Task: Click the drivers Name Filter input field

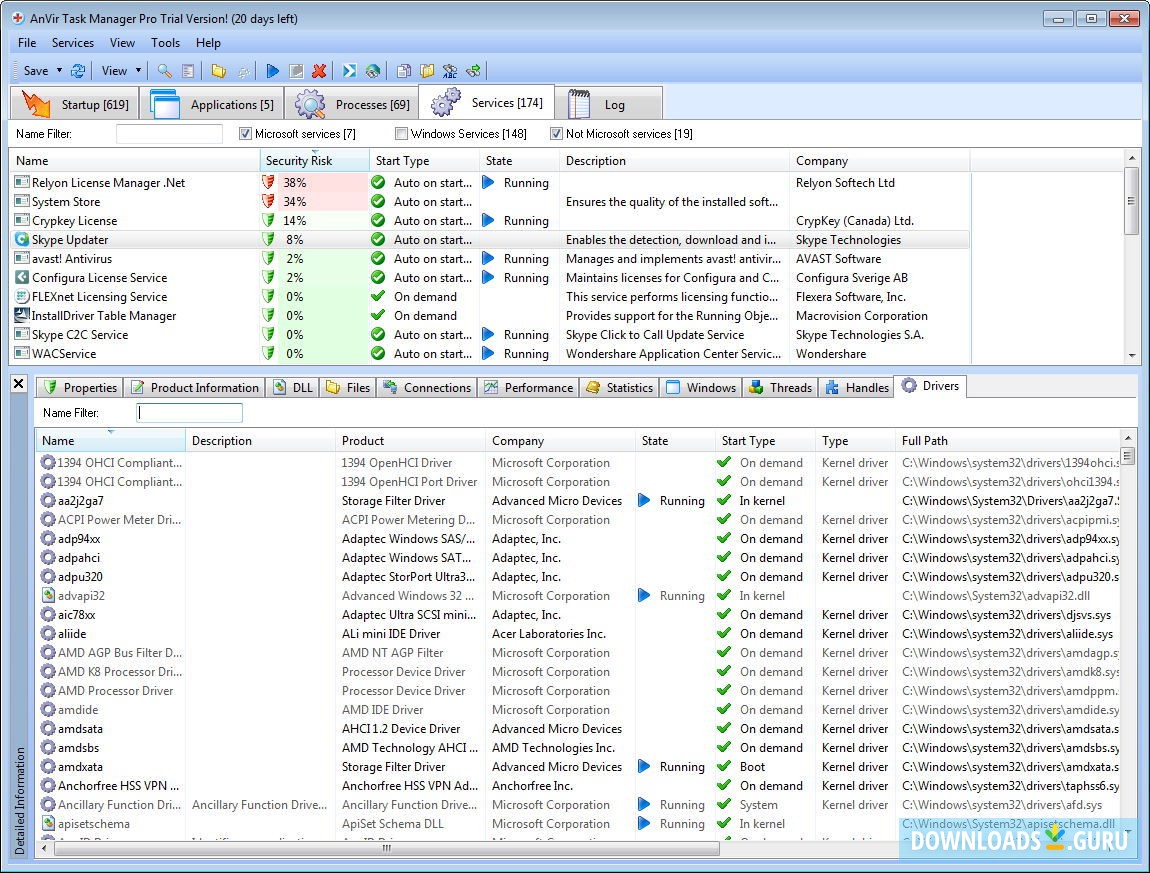Action: tap(189, 413)
